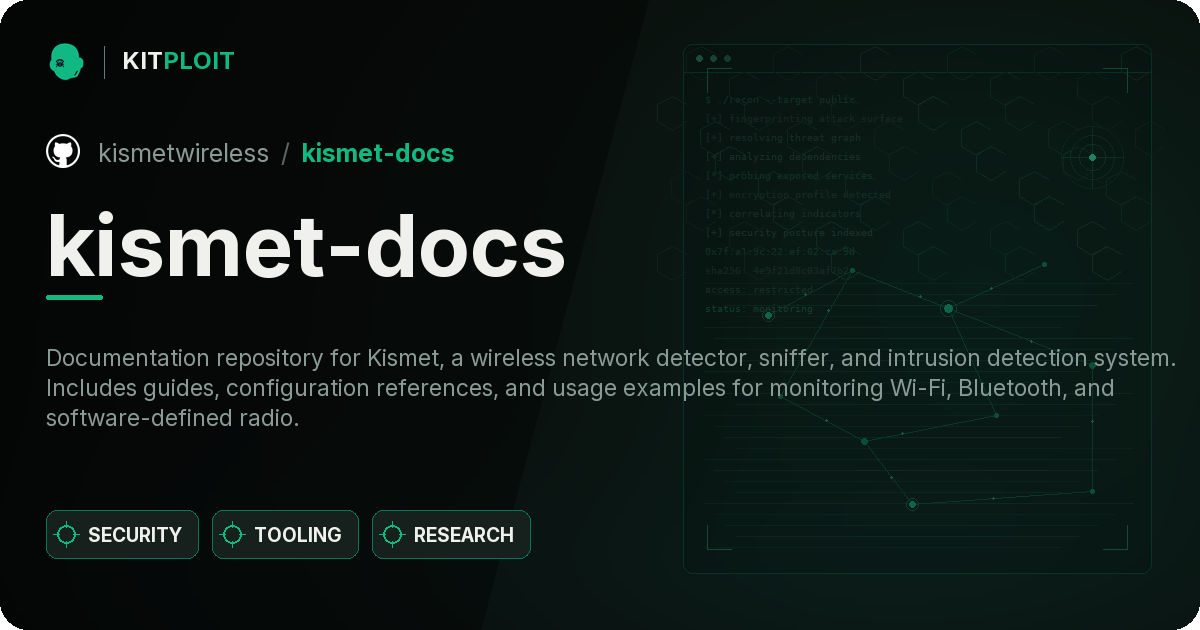The height and width of the screenshot is (630, 1200).
Task: Click the green underline below the title
Action: [x=74, y=297]
